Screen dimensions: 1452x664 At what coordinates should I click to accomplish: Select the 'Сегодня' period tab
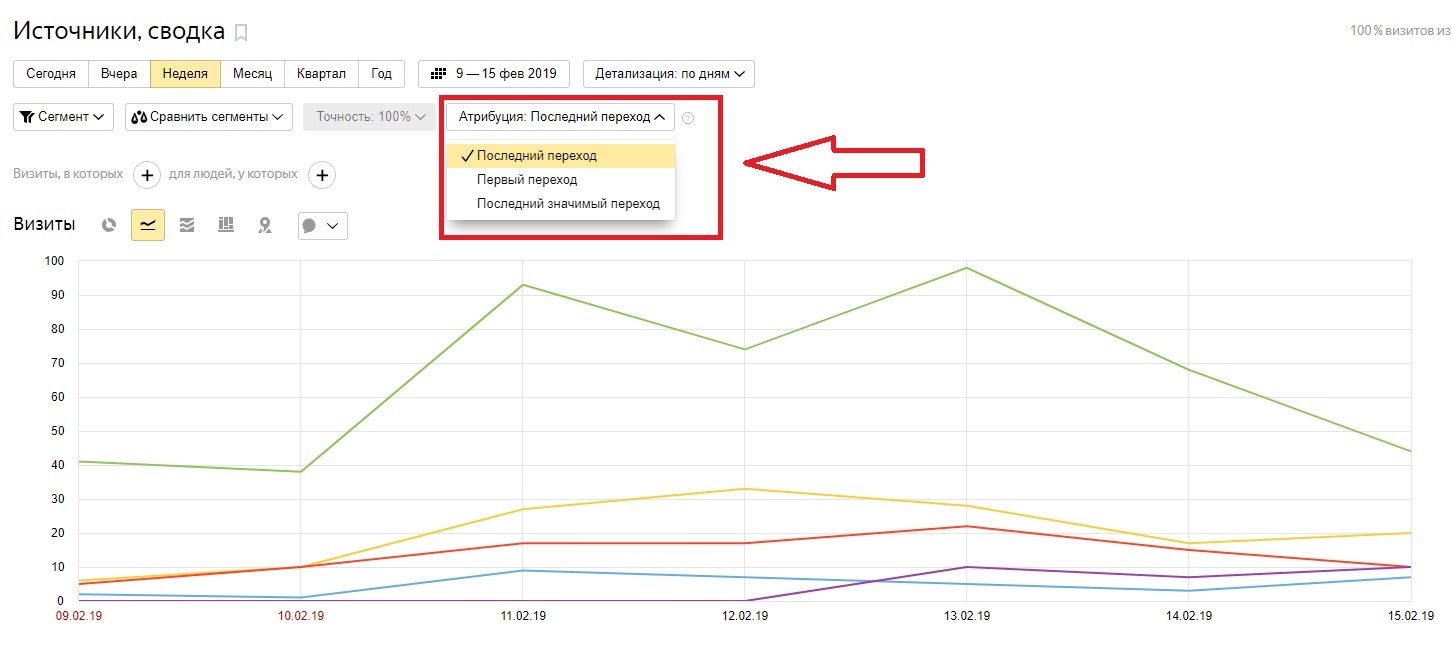pyautogui.click(x=51, y=74)
